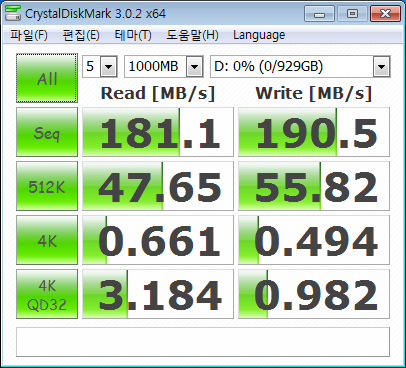Open the 테마(T) menu

coord(133,35)
